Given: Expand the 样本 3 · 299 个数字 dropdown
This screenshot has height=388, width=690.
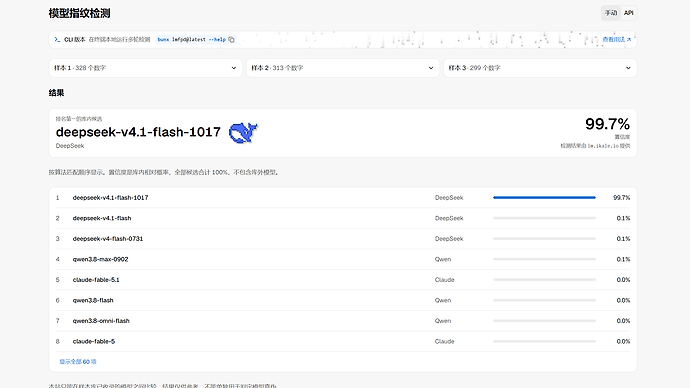Looking at the screenshot, I should [x=540, y=68].
